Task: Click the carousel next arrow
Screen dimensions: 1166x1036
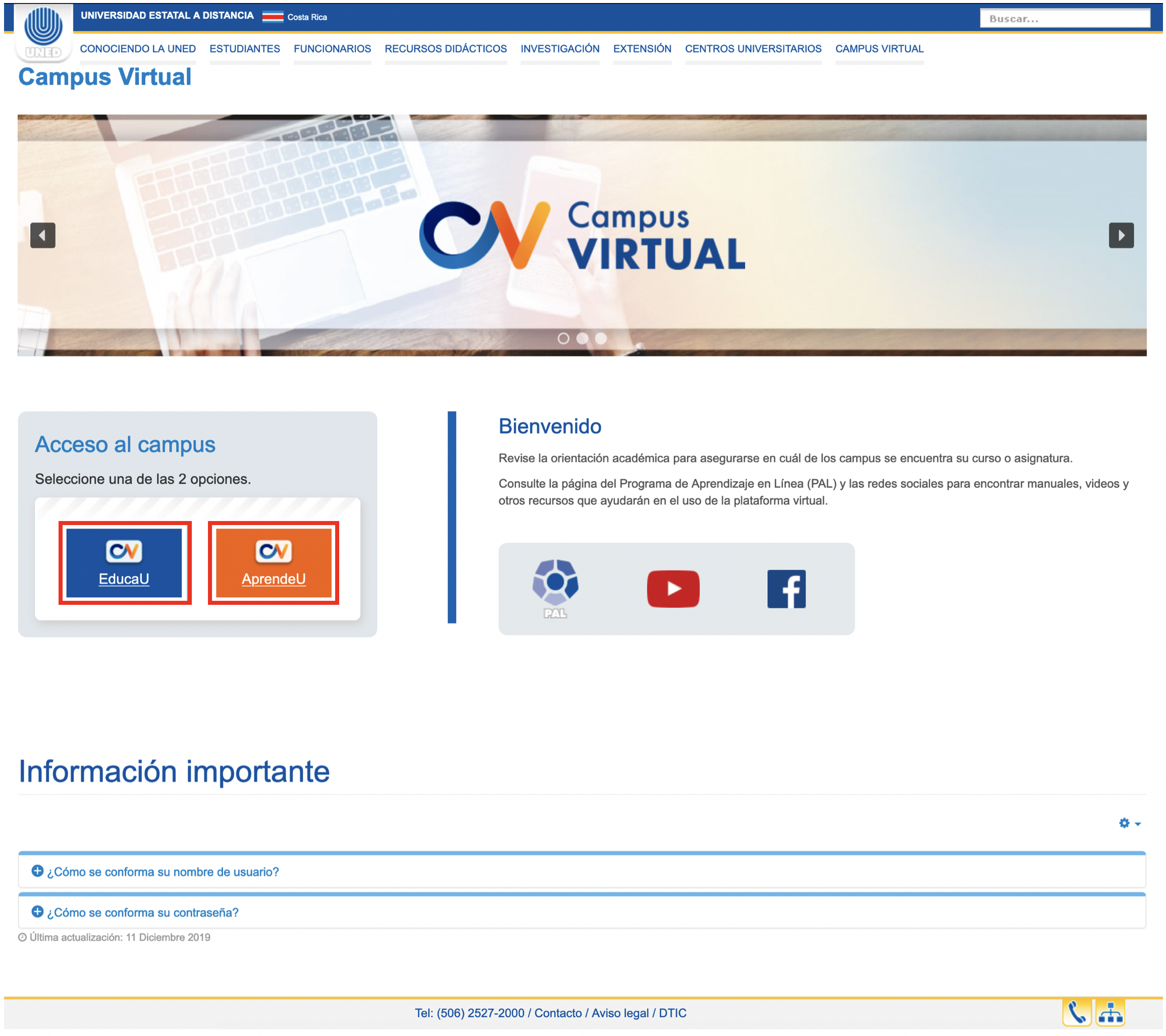Action: (1122, 234)
